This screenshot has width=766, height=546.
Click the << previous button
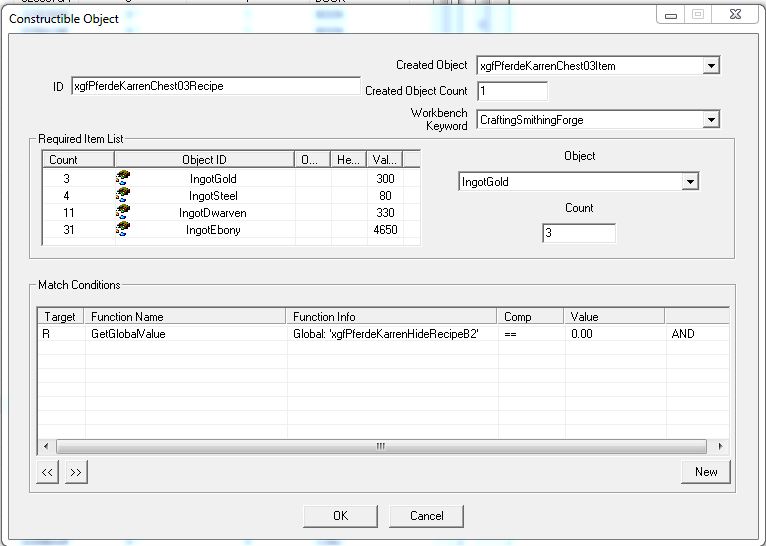click(47, 472)
